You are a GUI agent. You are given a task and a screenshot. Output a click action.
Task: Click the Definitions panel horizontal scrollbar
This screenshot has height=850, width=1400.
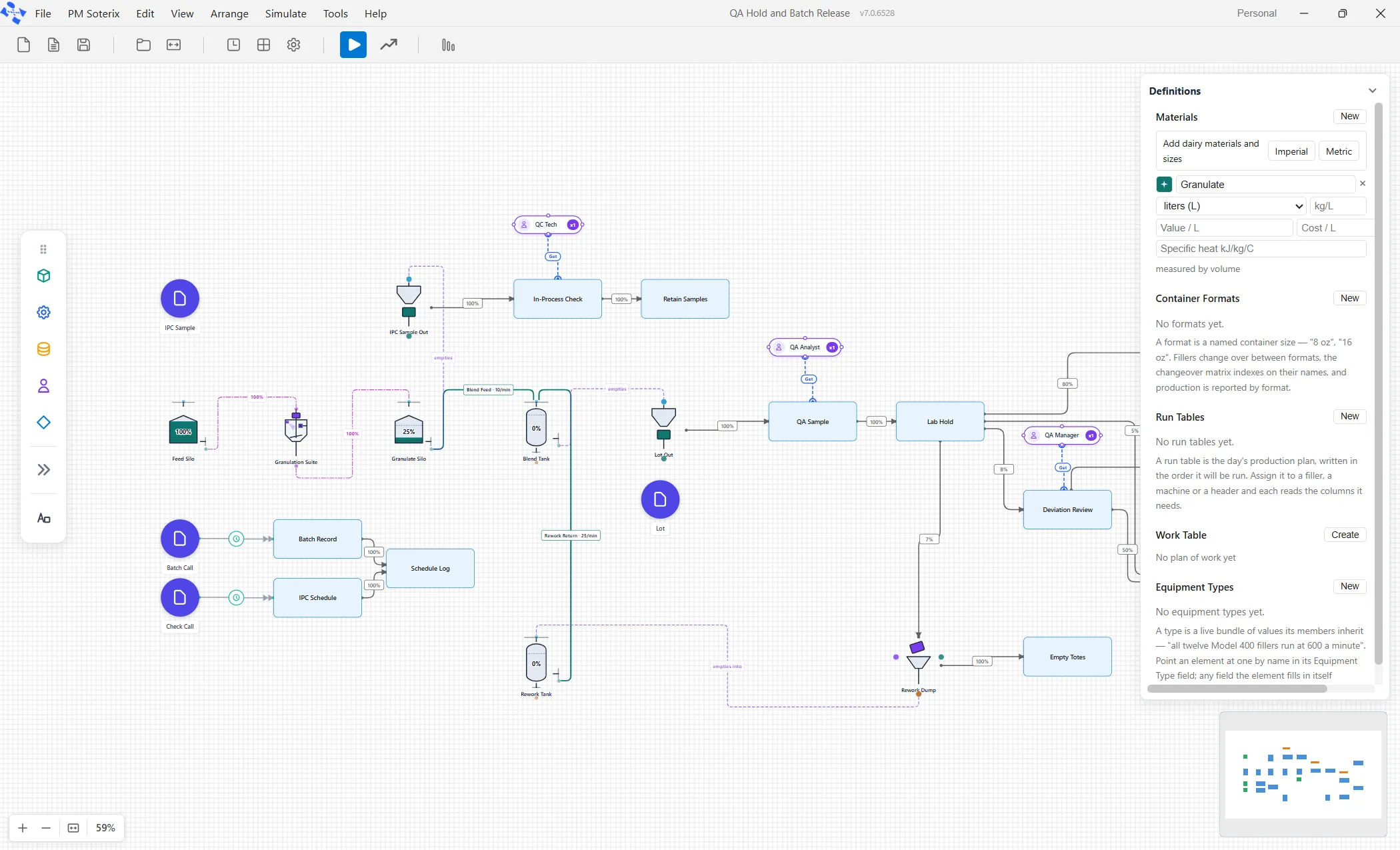coord(1237,689)
